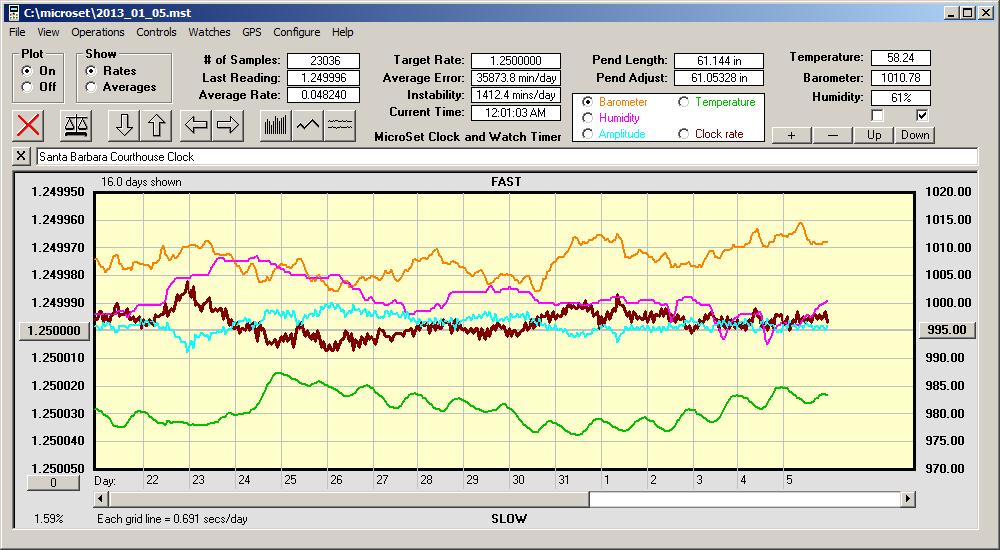Open the GPS menu
Image resolution: width=1000 pixels, height=550 pixels.
[252, 32]
